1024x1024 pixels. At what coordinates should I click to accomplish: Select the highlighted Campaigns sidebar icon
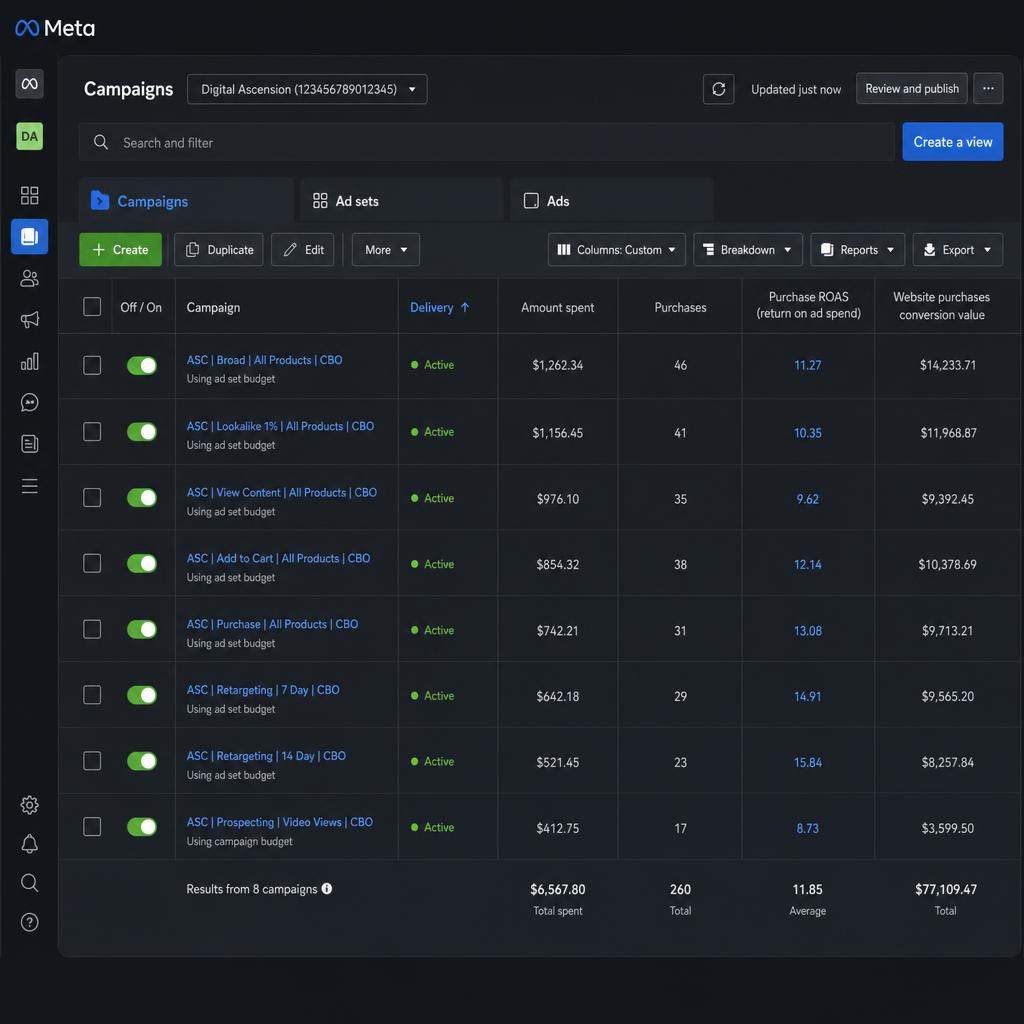(29, 236)
